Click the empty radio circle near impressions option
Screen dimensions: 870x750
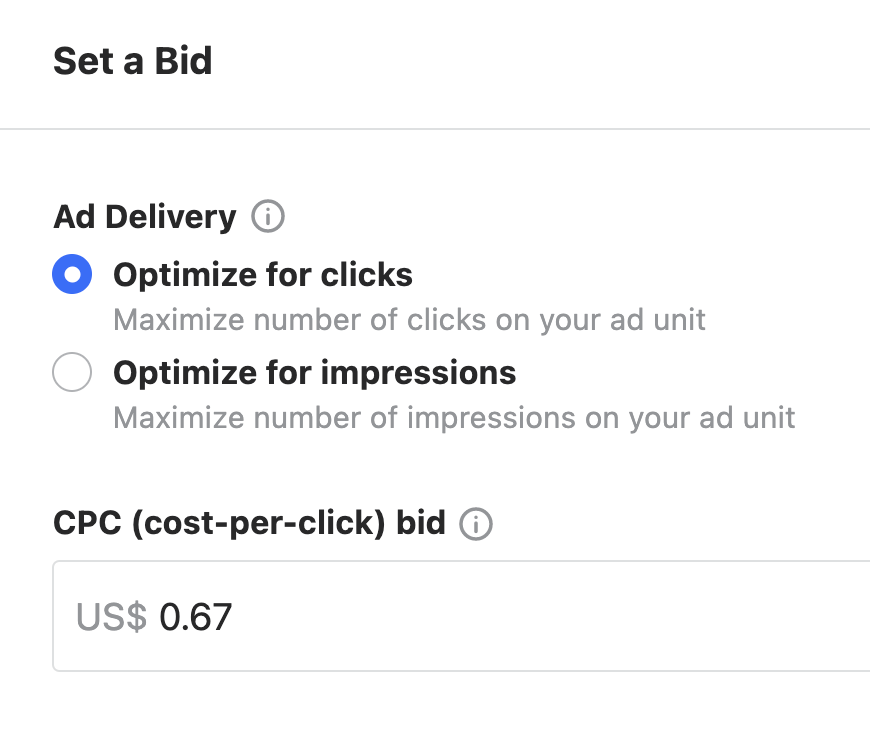tap(71, 371)
